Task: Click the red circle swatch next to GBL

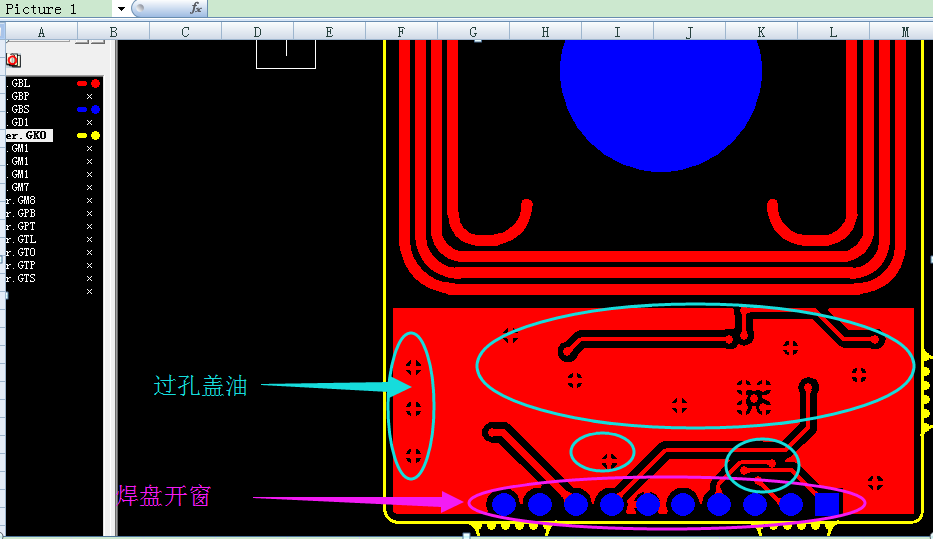Action: tap(95, 83)
